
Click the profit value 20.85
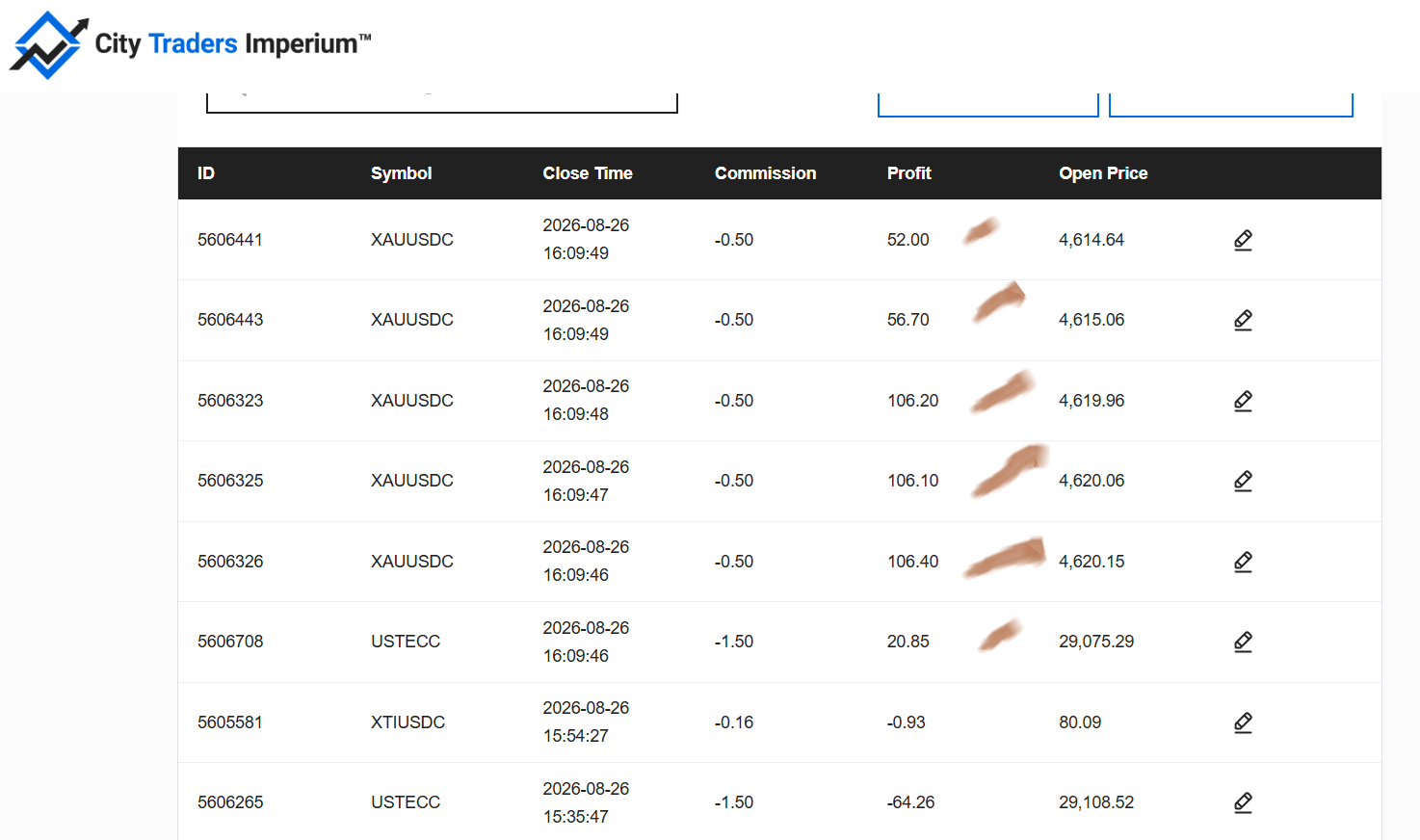coord(908,642)
